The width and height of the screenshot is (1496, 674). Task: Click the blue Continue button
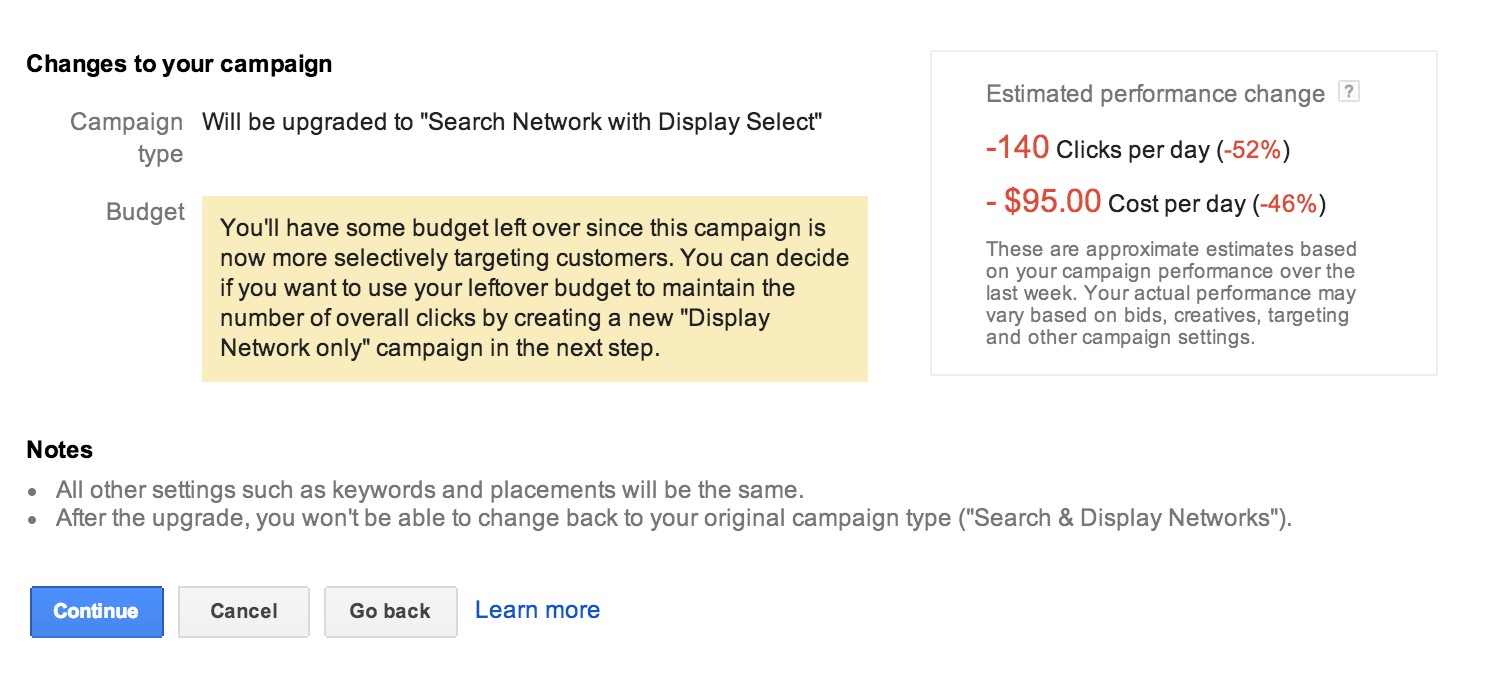[x=96, y=611]
